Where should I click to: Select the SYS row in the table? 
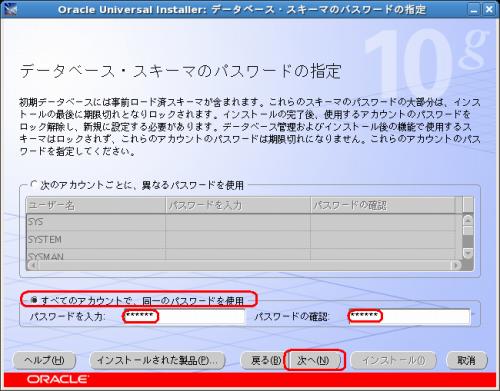[x=241, y=222]
